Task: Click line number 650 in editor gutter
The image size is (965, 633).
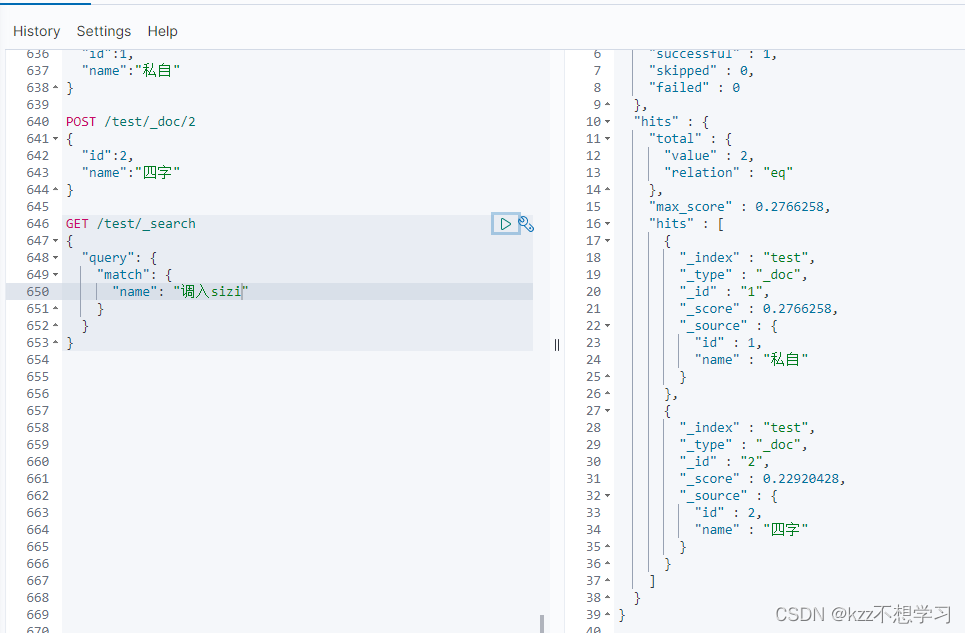Action: [38, 292]
